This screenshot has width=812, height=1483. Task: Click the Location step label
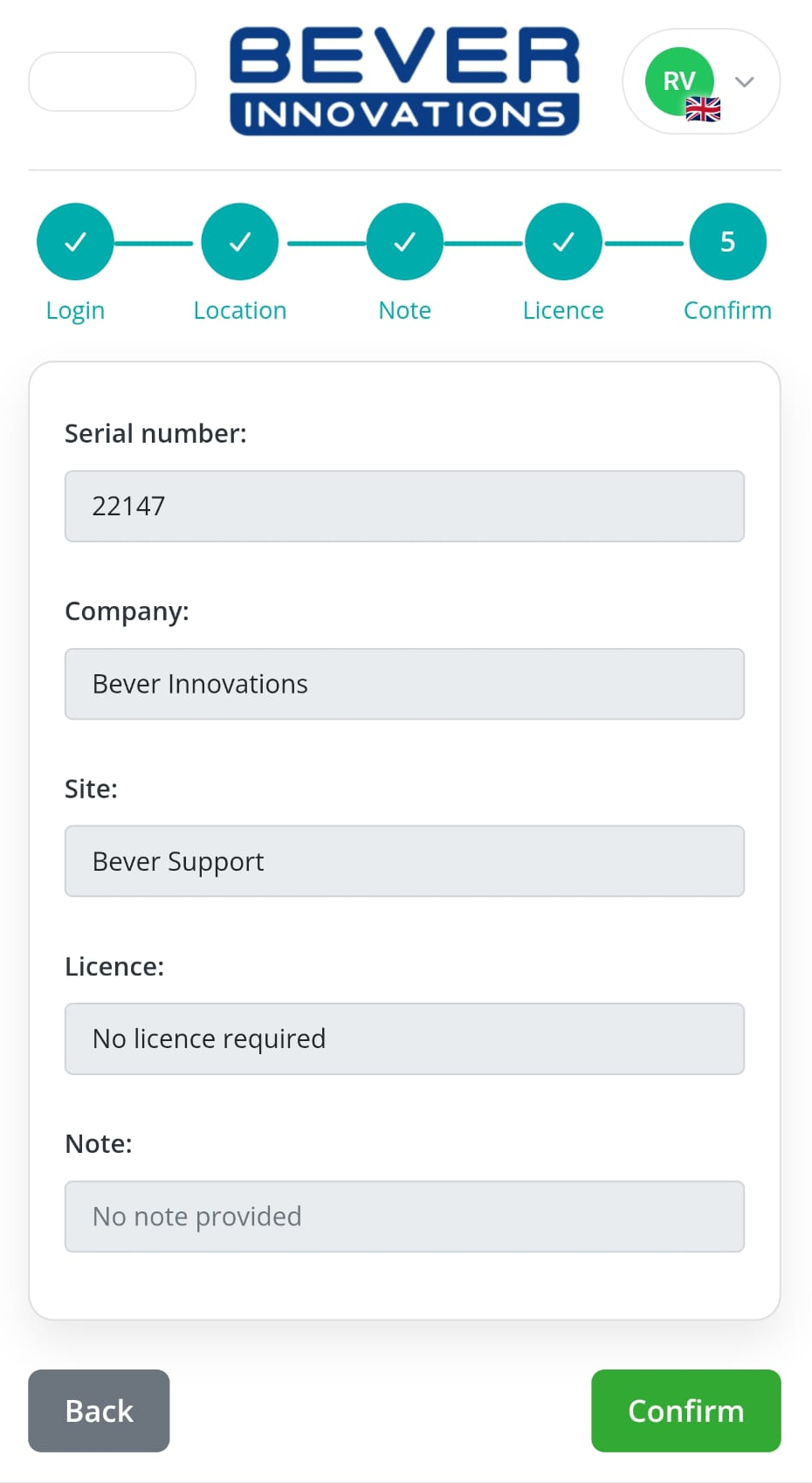(x=240, y=311)
